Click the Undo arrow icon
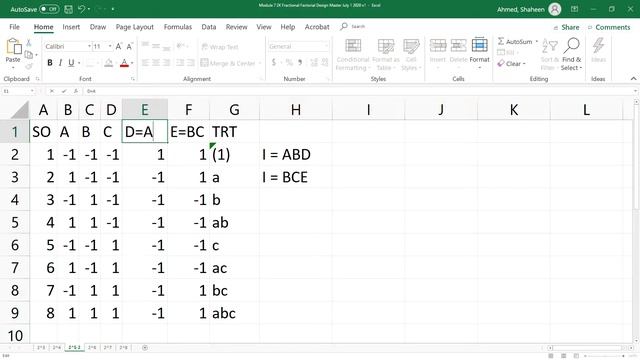The width and height of the screenshot is (640, 360). point(81,9)
